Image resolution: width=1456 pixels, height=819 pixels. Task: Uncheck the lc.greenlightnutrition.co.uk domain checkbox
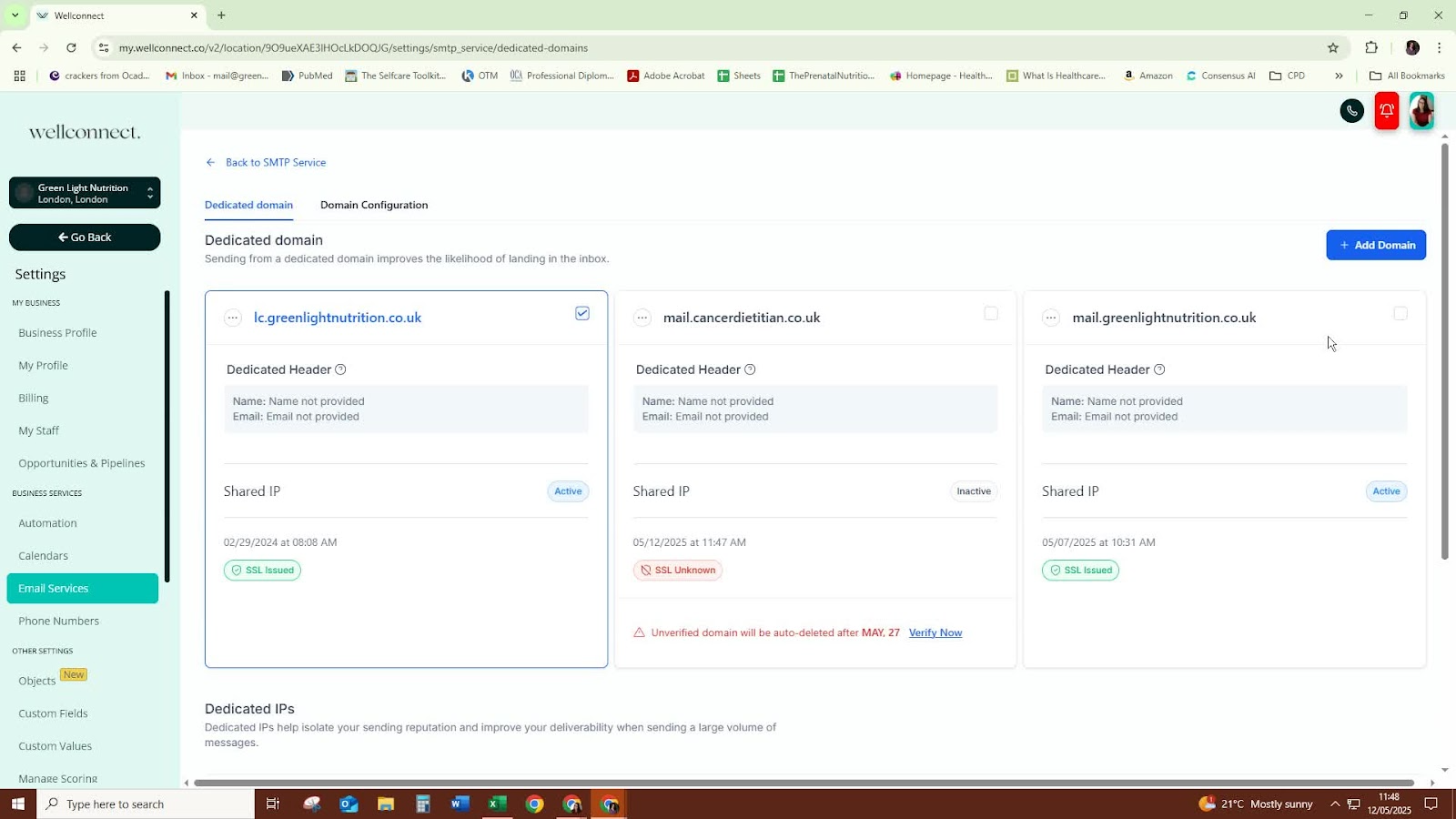point(582,313)
